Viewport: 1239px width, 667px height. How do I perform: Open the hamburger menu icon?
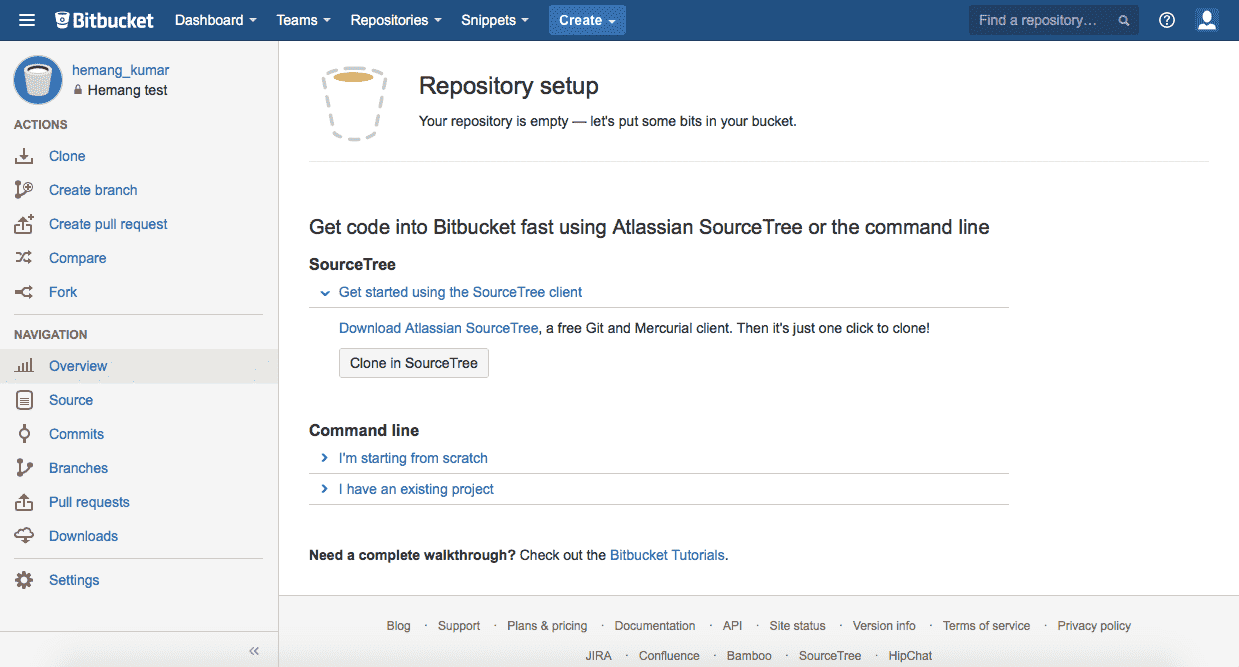27,20
